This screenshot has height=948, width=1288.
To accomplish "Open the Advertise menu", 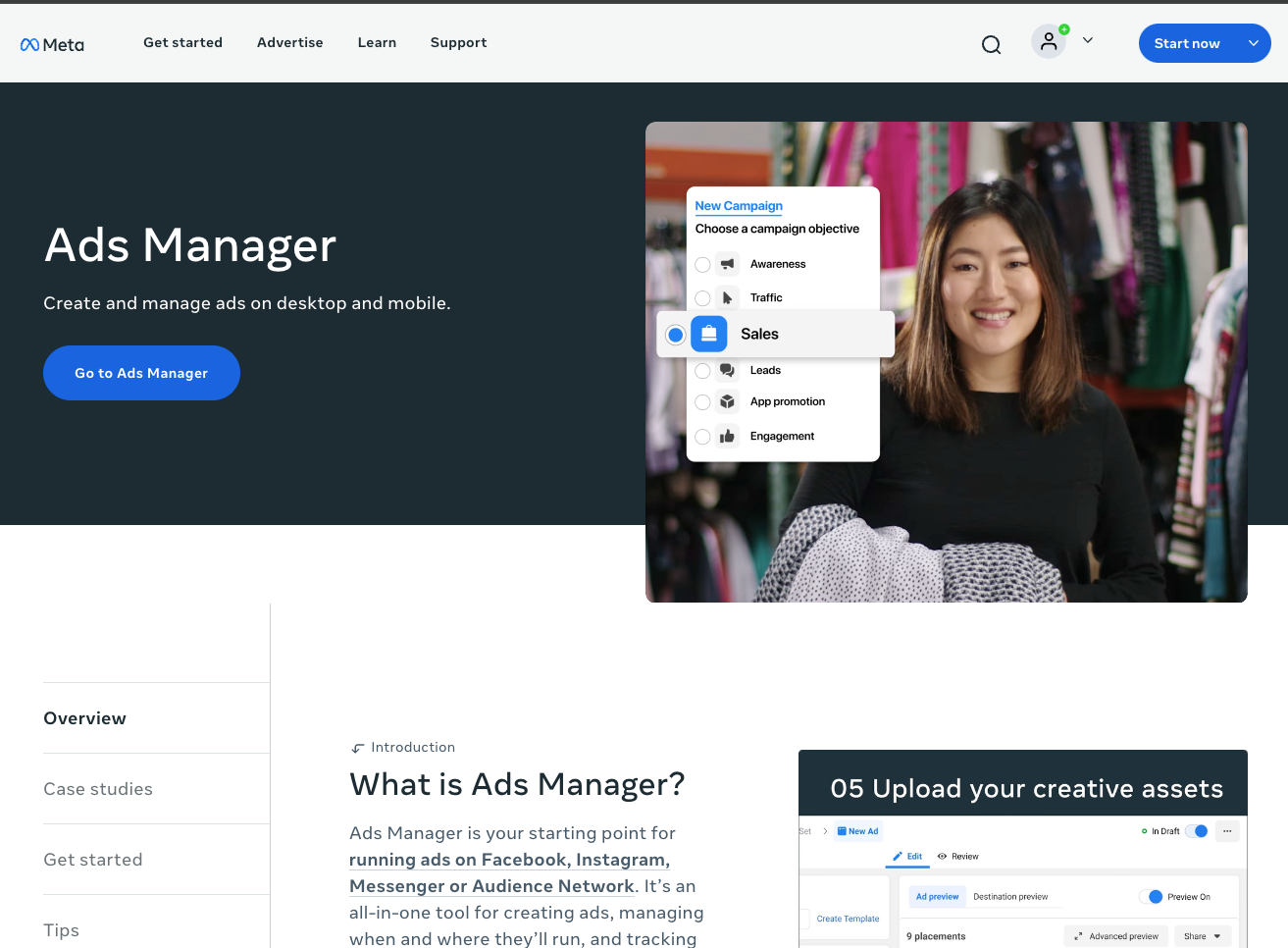I will click(x=290, y=42).
